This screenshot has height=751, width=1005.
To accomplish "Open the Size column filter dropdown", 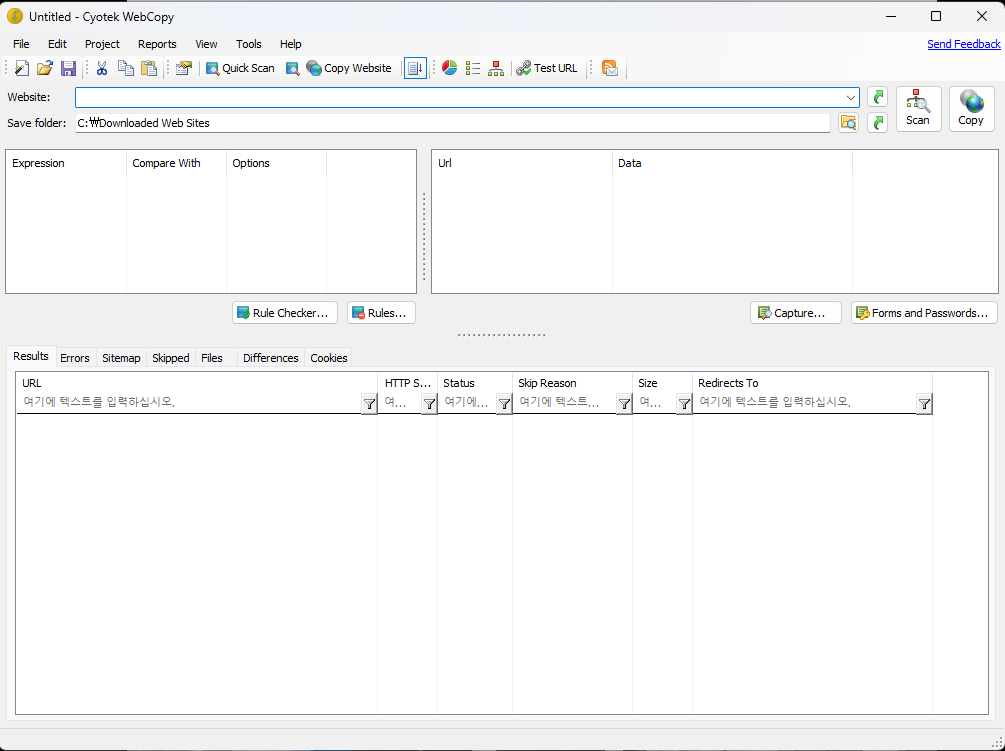I will [685, 403].
